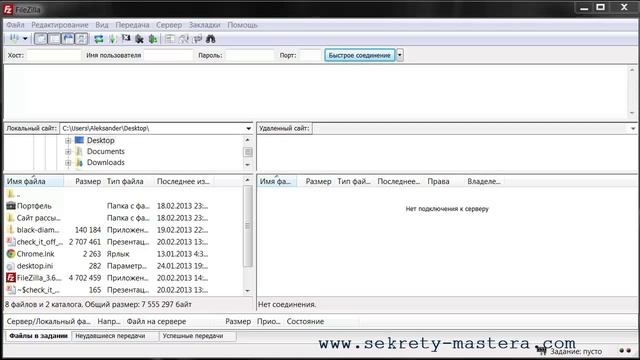Screen dimensions: 640x360
Task: Select the Desktop folder in the tree
Action: tap(100, 140)
